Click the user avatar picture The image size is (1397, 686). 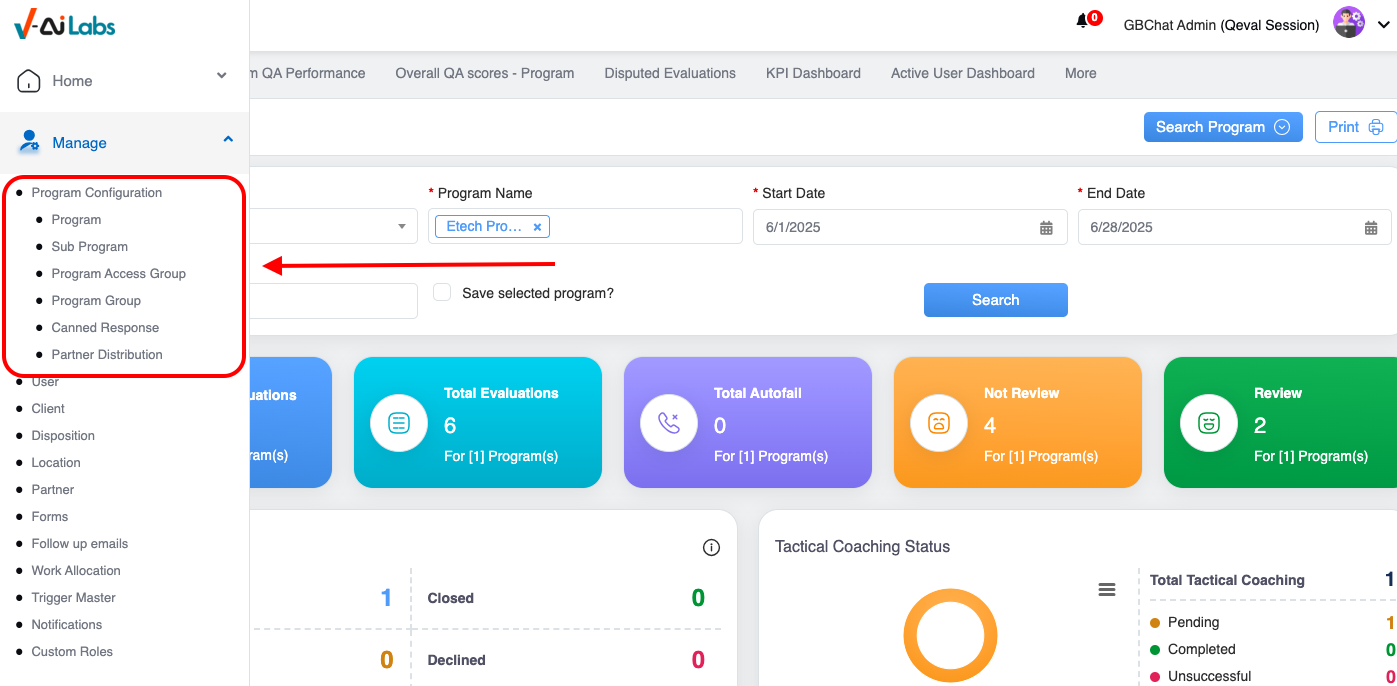click(1349, 23)
